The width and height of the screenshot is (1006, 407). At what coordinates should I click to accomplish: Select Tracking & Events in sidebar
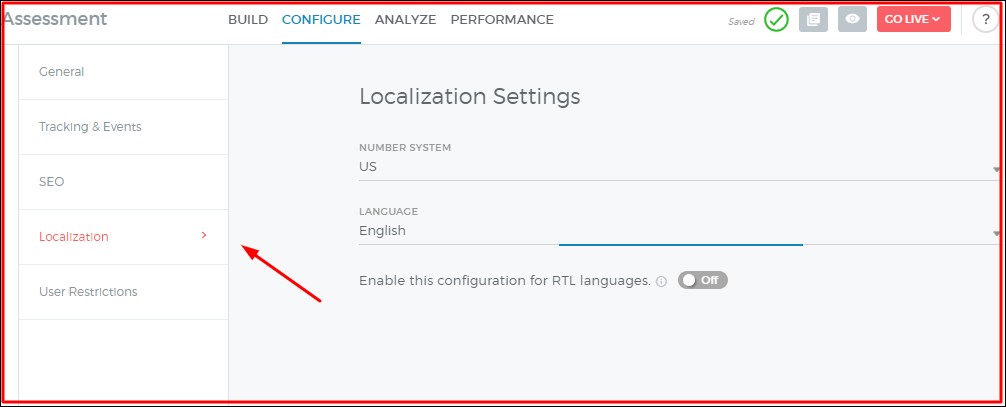coord(90,127)
